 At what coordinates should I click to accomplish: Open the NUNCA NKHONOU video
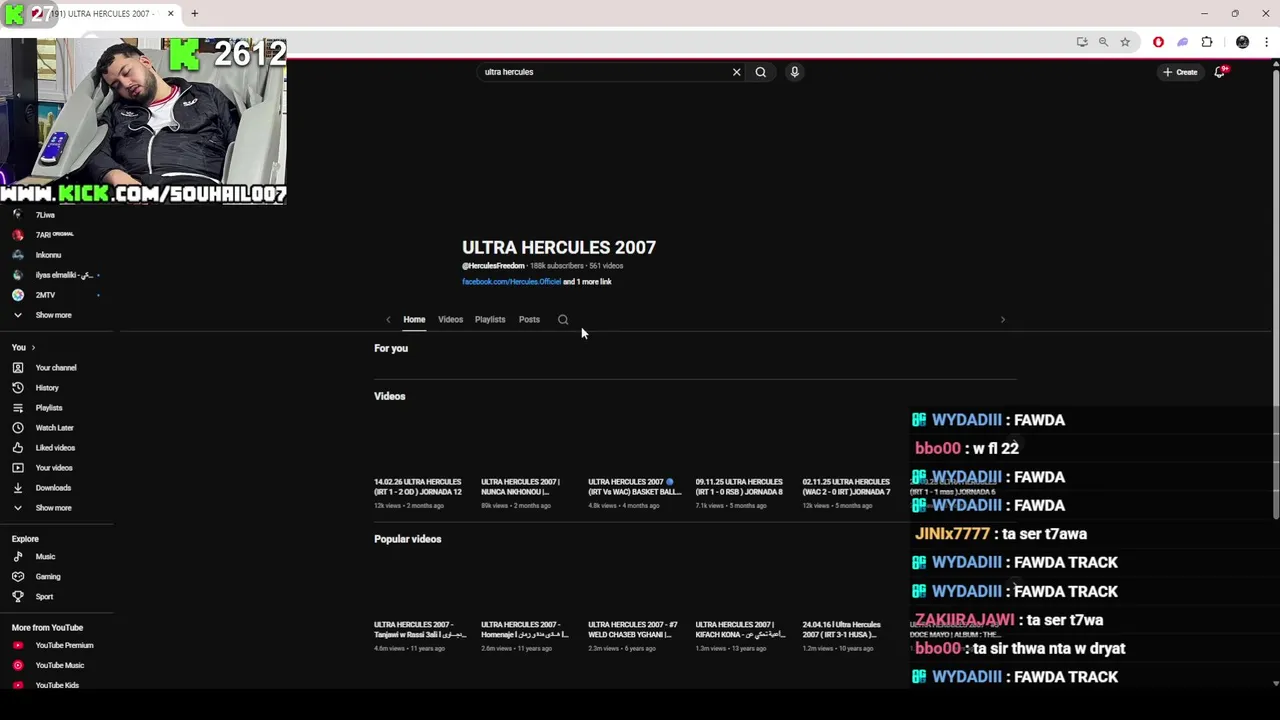pos(521,487)
